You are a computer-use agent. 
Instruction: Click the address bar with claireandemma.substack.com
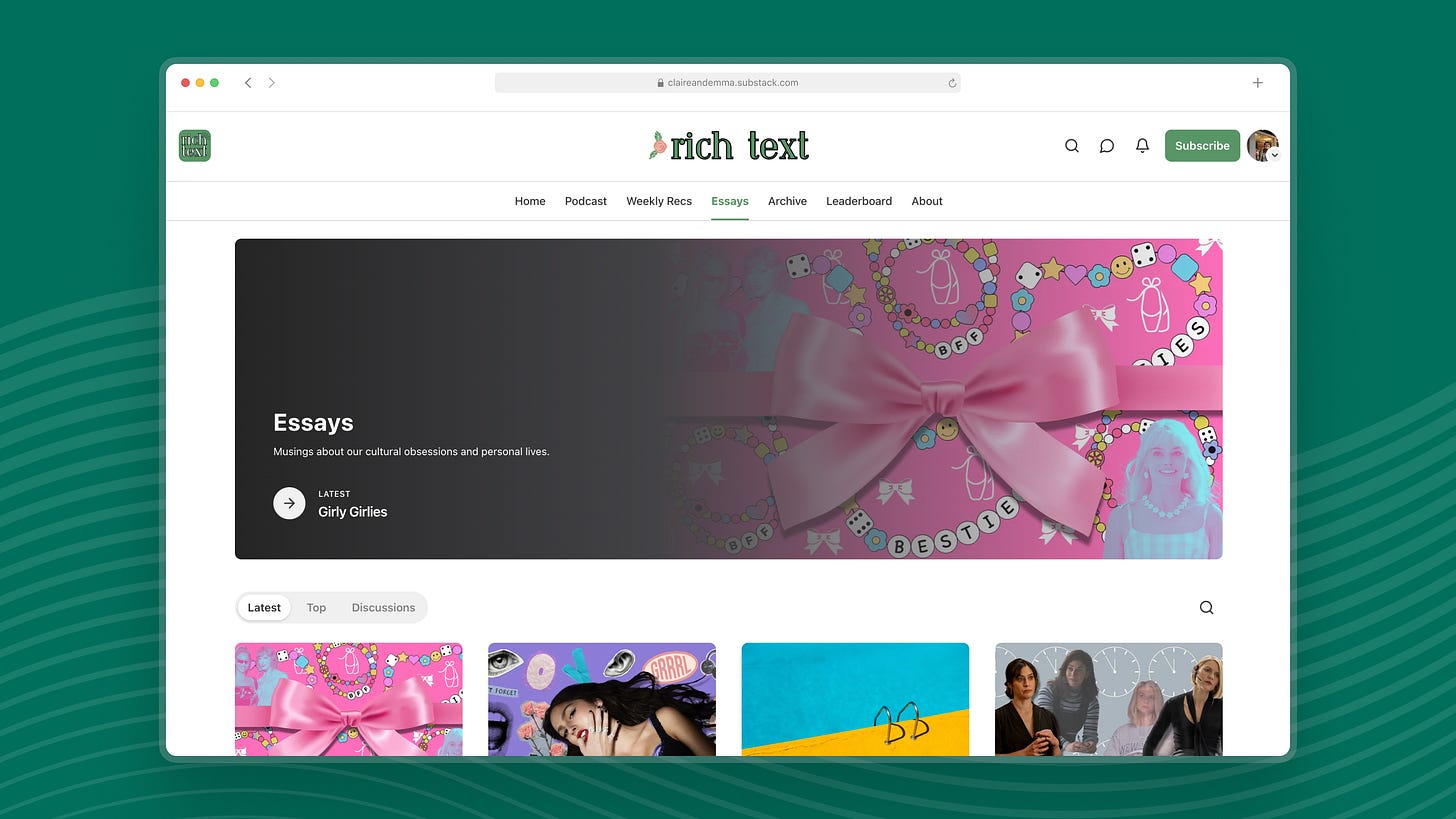(728, 83)
